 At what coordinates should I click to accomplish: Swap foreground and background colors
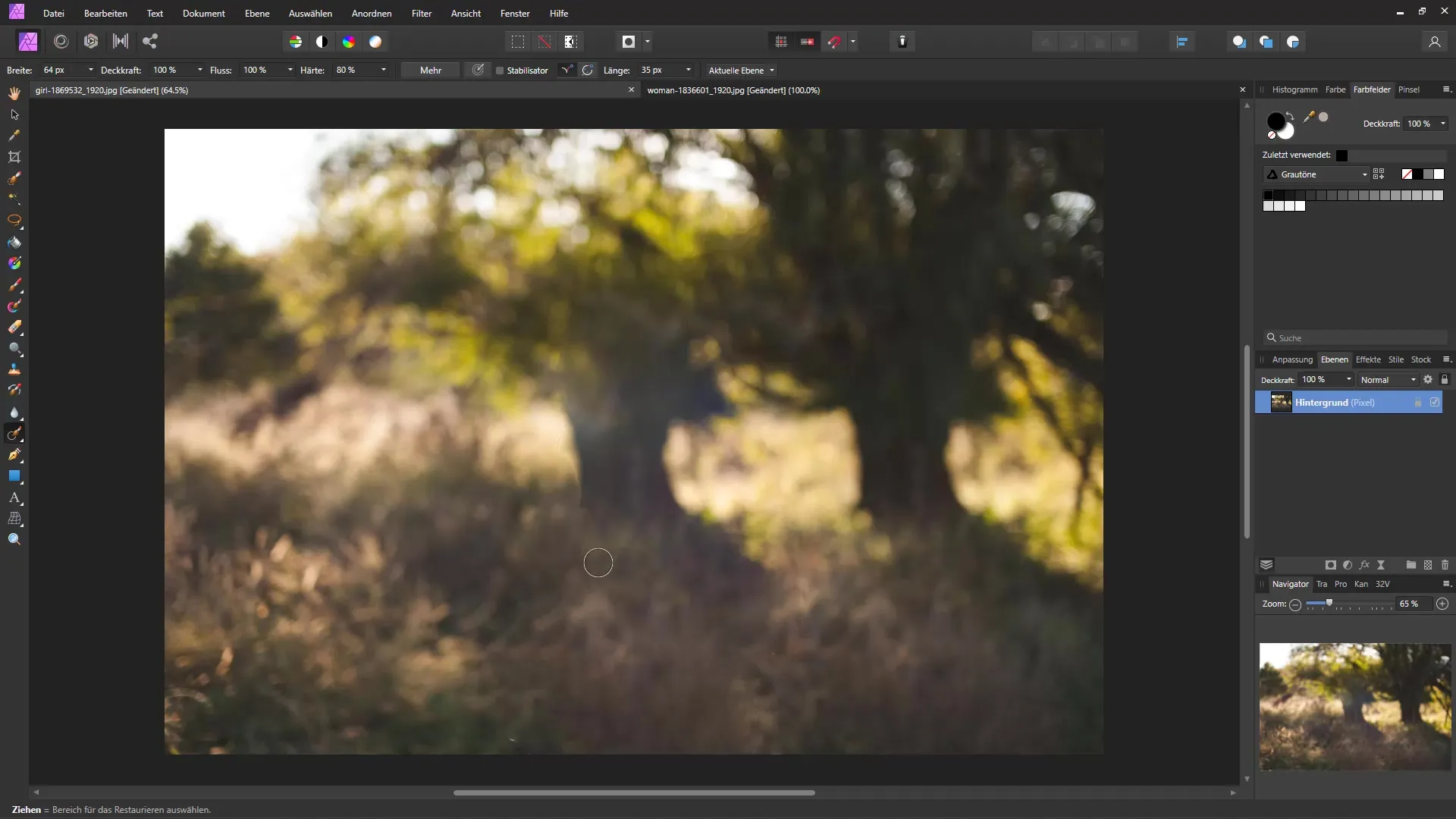[1291, 115]
